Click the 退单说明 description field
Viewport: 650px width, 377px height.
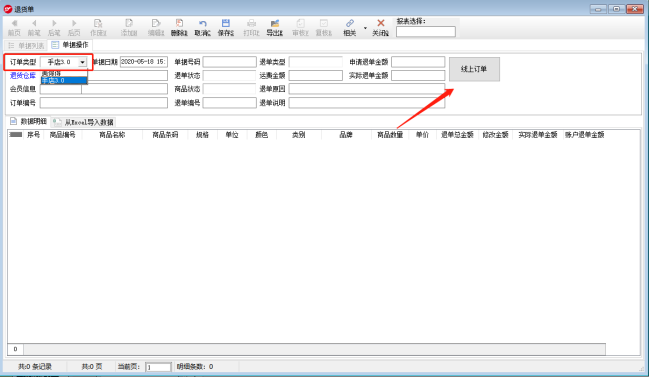[367, 102]
